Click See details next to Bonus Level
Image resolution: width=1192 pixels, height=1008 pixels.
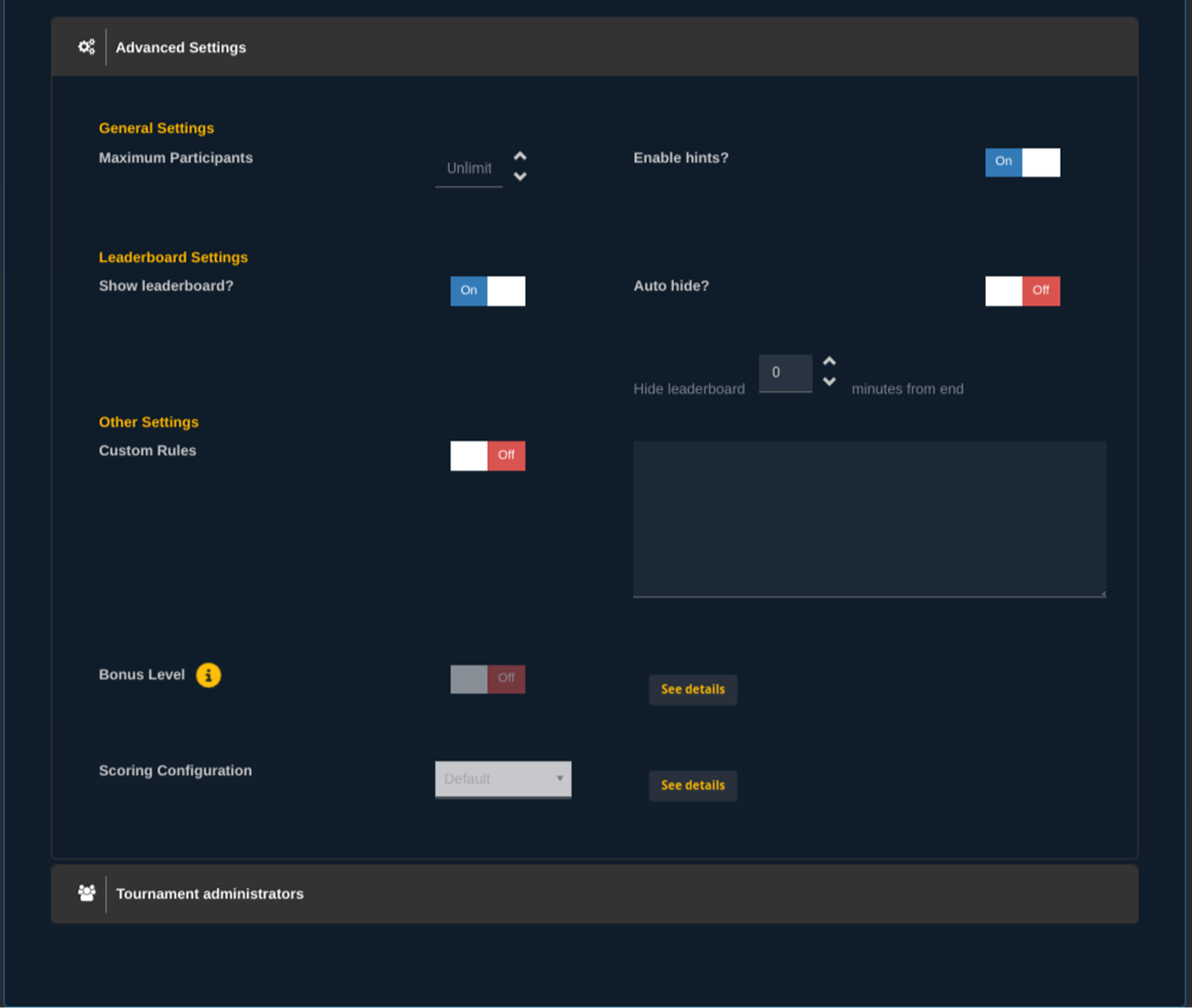[x=692, y=689]
